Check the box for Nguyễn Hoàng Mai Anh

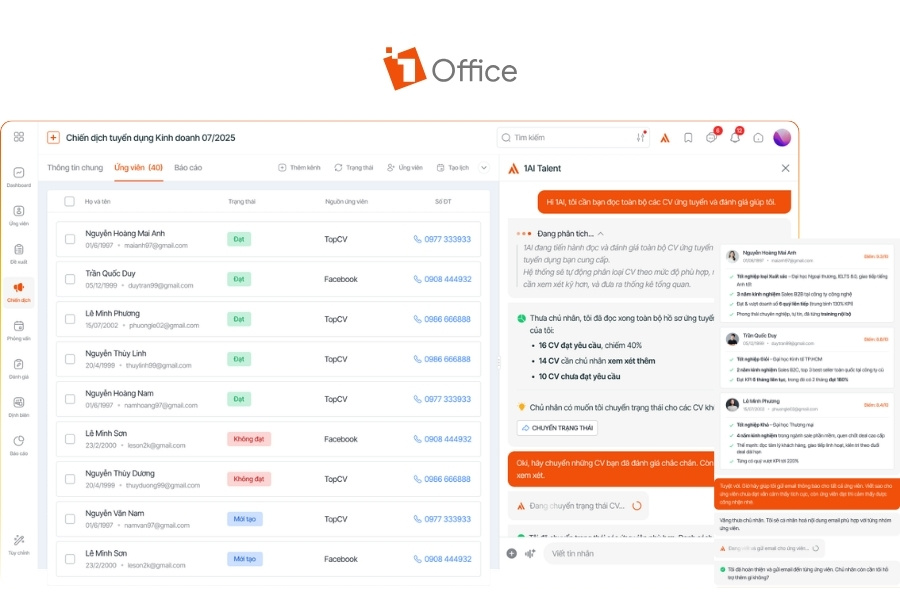tap(70, 239)
